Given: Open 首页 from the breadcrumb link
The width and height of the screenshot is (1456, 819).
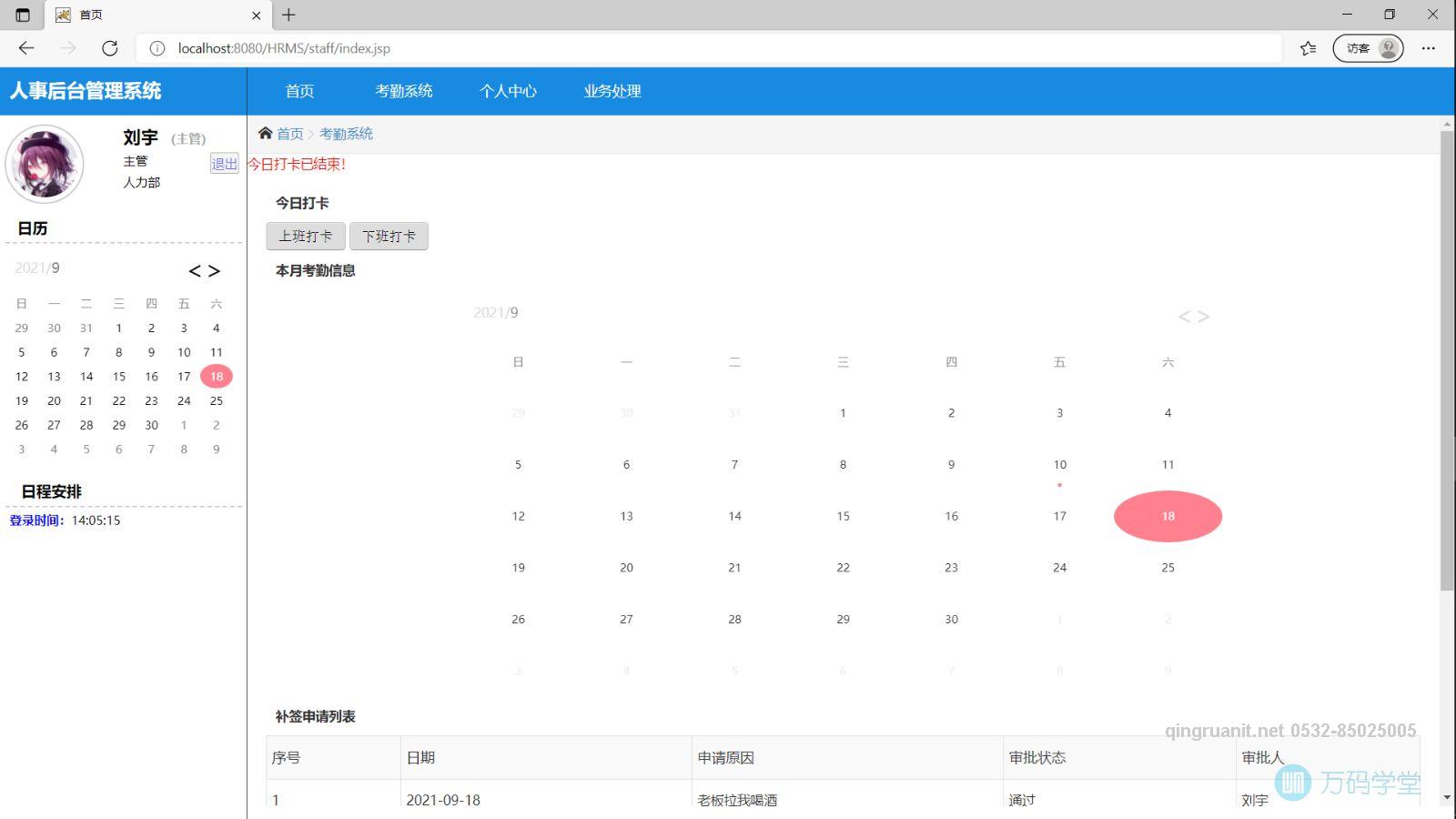Looking at the screenshot, I should 290,133.
